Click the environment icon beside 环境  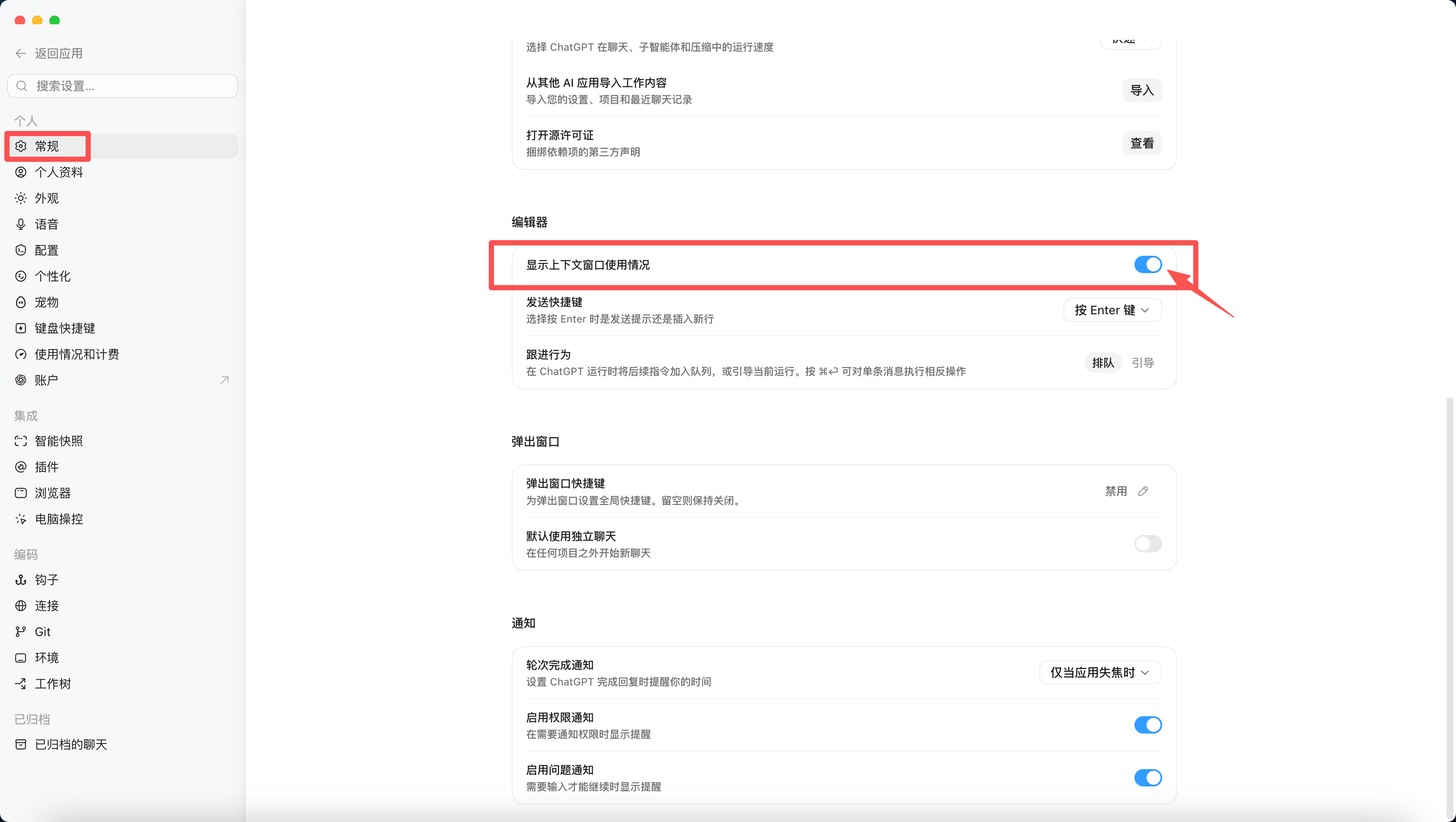(21, 658)
